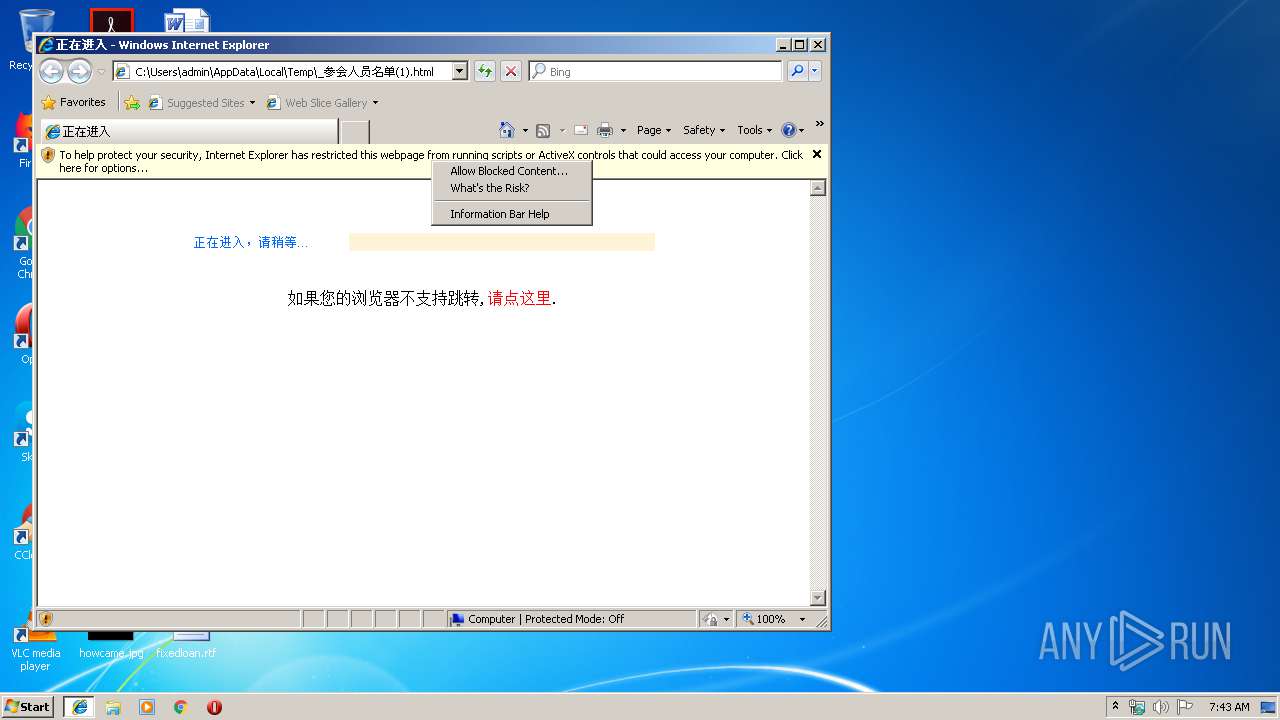Click the vertical scrollbar up arrow

[x=818, y=188]
